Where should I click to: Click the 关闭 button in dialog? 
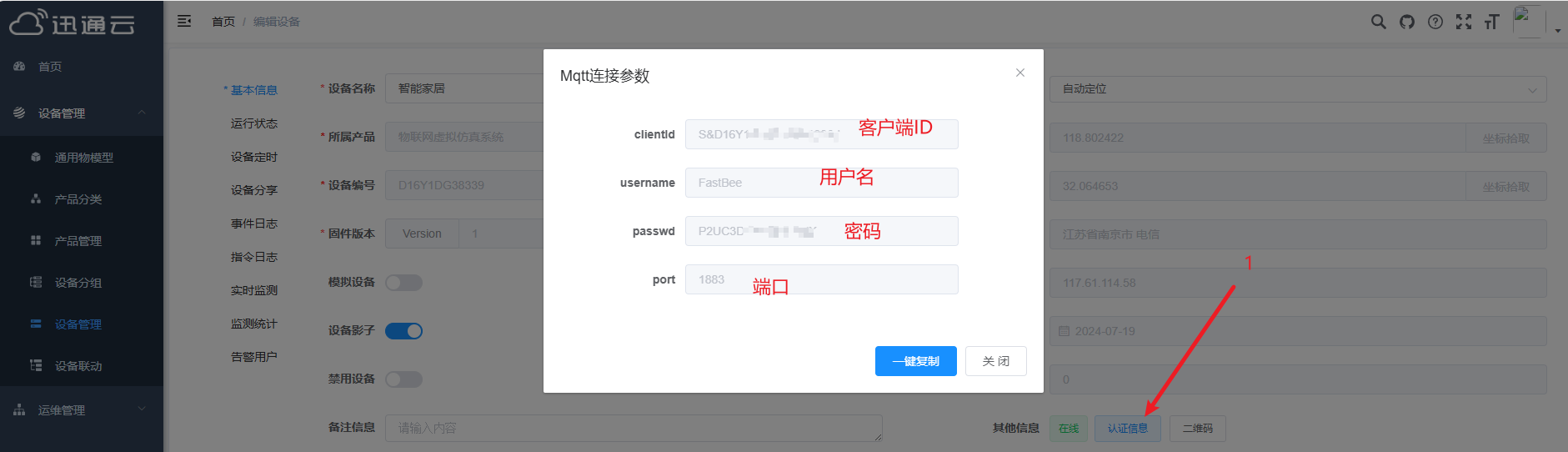point(995,361)
